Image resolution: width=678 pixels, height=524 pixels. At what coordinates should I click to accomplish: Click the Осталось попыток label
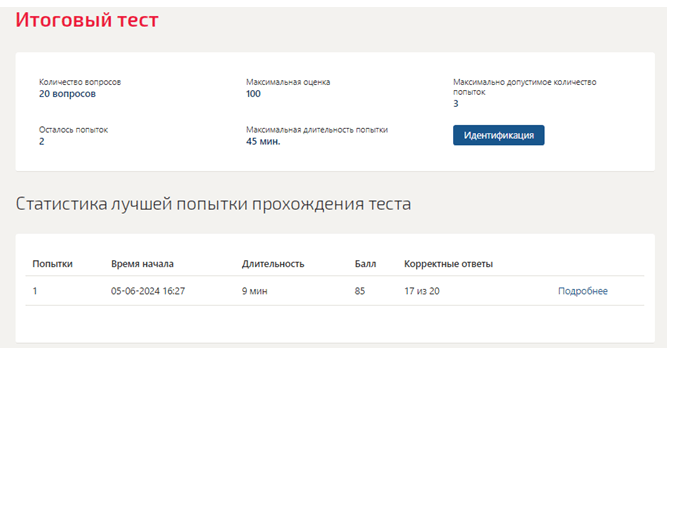pos(73,130)
